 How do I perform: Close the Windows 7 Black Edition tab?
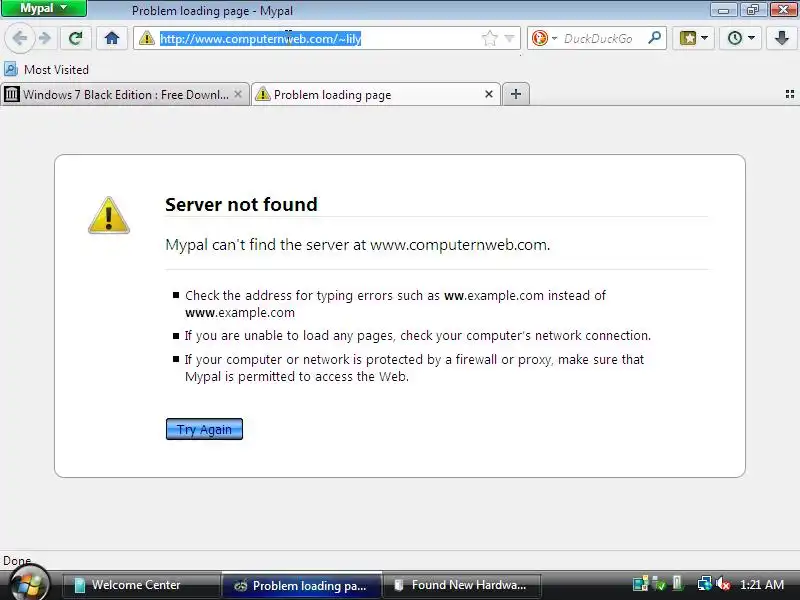coord(238,94)
